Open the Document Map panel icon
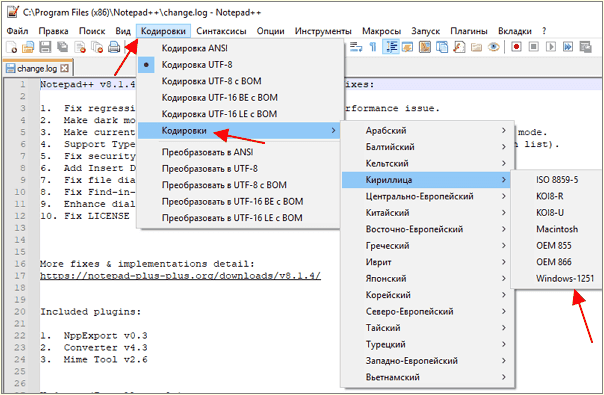The height and width of the screenshot is (395, 604). pyautogui.click(x=424, y=47)
